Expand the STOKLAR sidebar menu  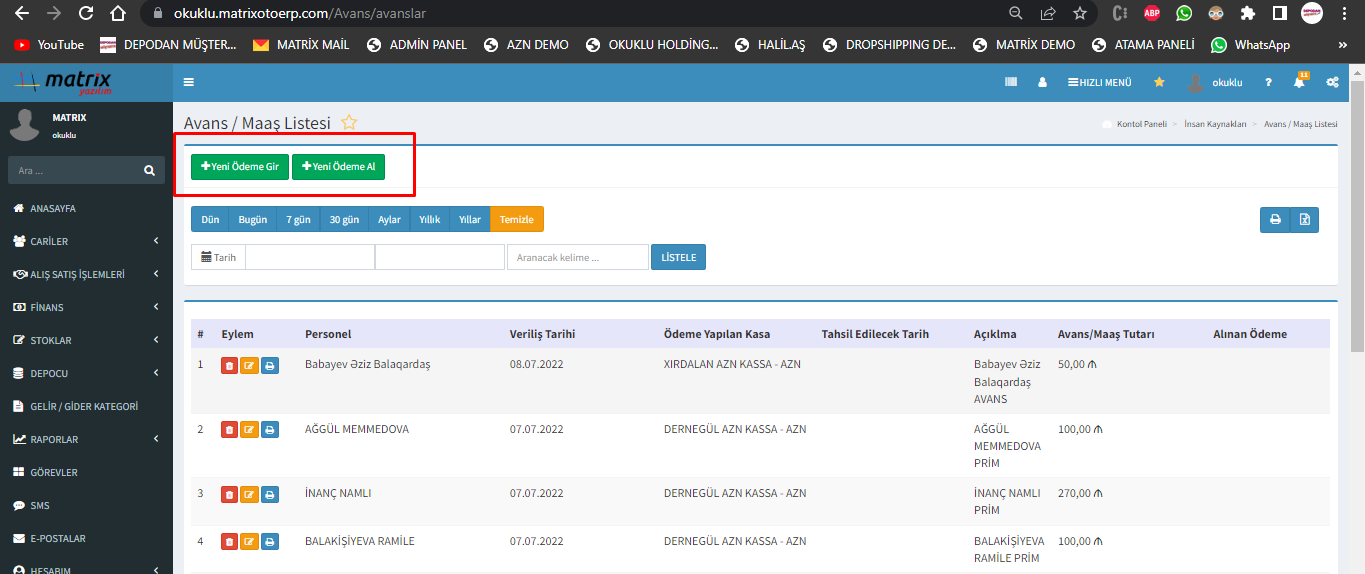point(86,340)
